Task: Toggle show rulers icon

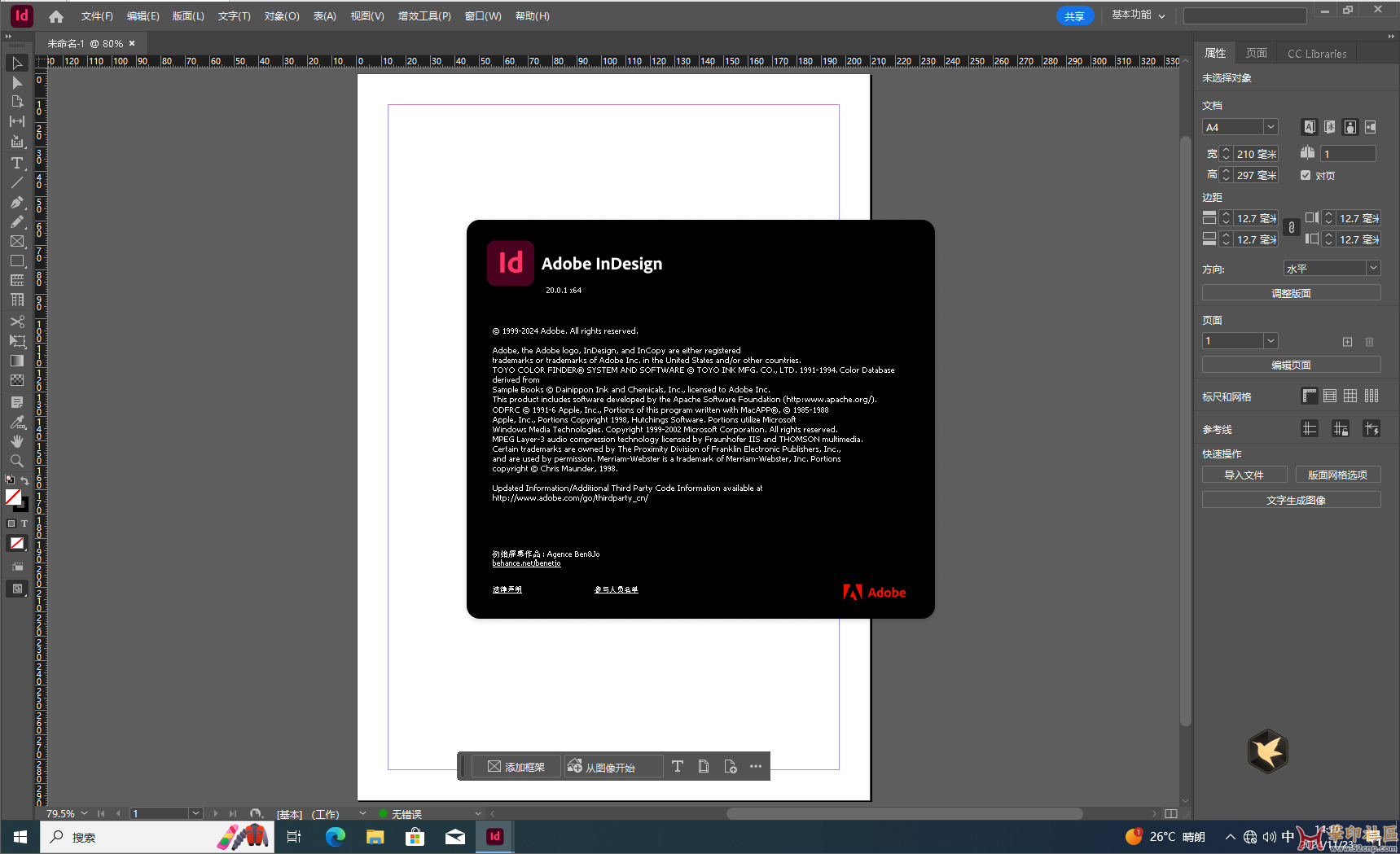Action: (x=1310, y=396)
